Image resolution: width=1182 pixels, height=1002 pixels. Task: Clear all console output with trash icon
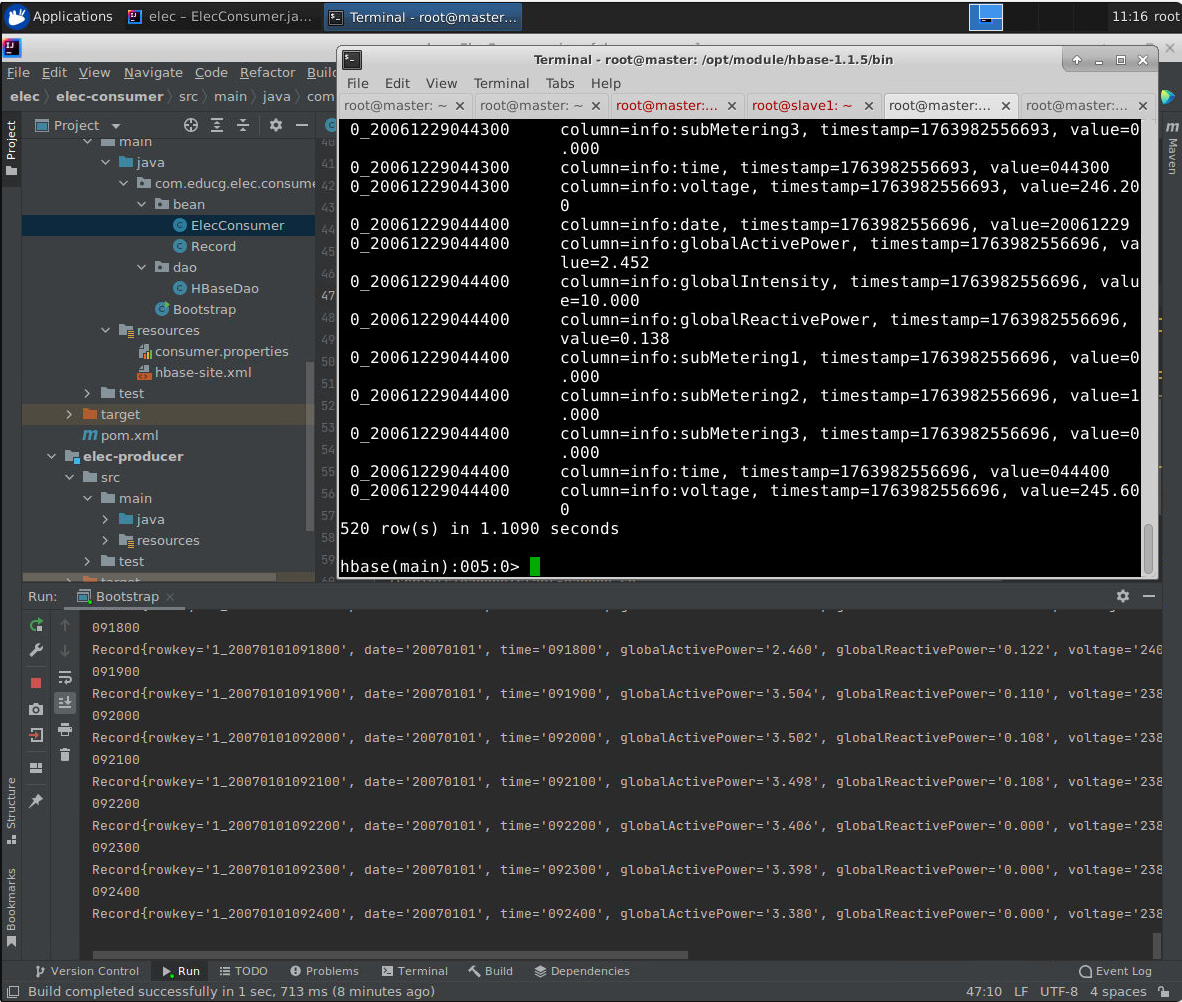pyautogui.click(x=65, y=755)
